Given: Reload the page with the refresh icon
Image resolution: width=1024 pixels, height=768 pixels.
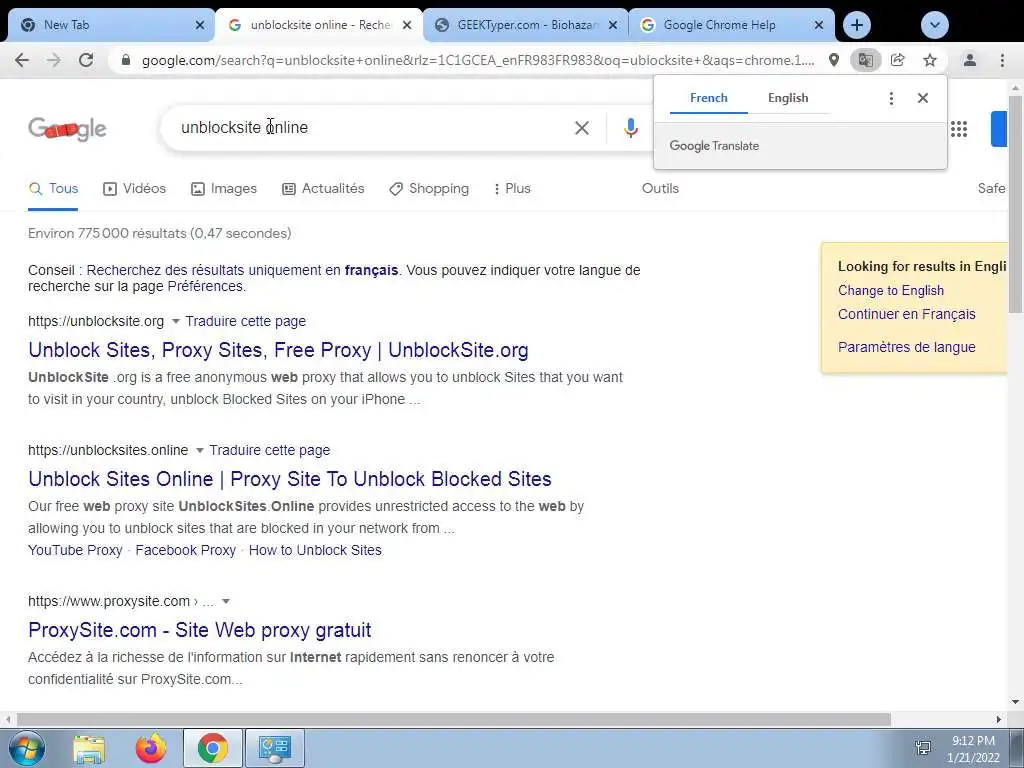Looking at the screenshot, I should pyautogui.click(x=86, y=60).
